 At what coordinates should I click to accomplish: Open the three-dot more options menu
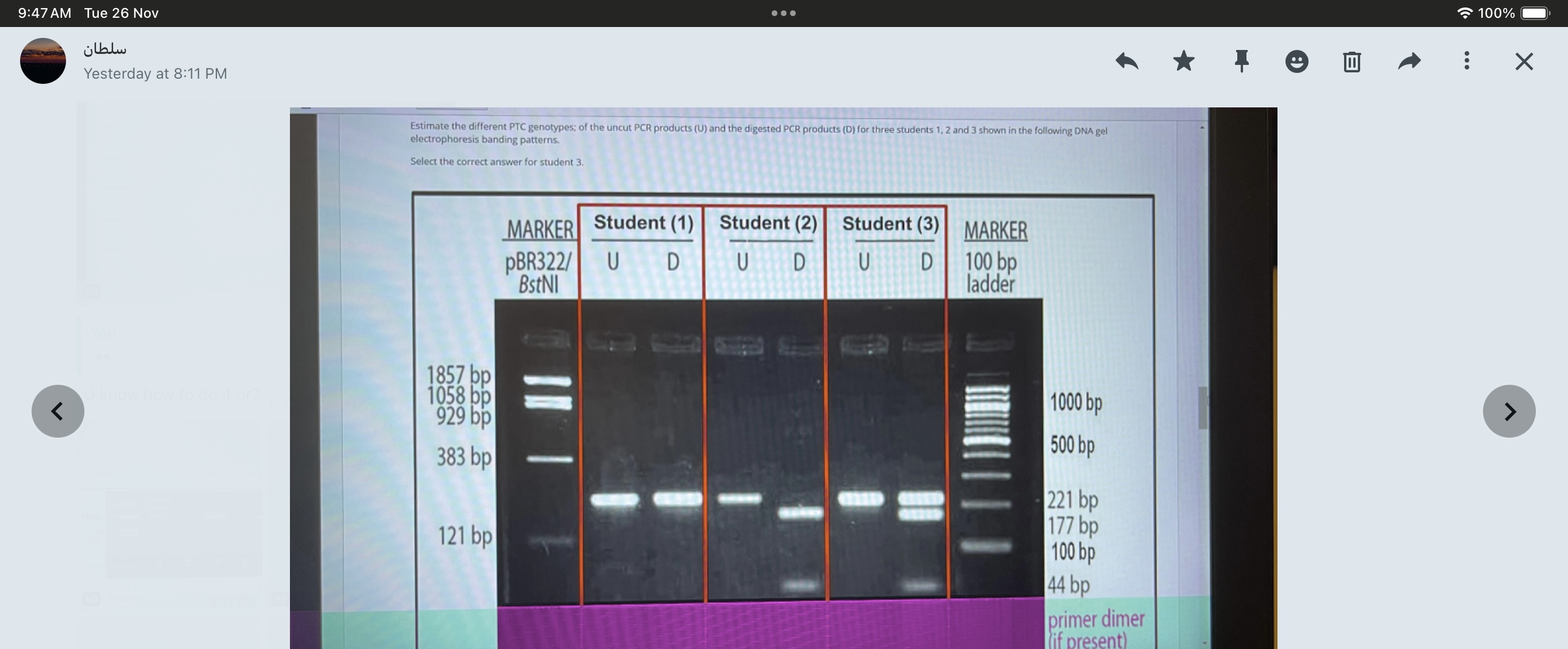pyautogui.click(x=1466, y=61)
